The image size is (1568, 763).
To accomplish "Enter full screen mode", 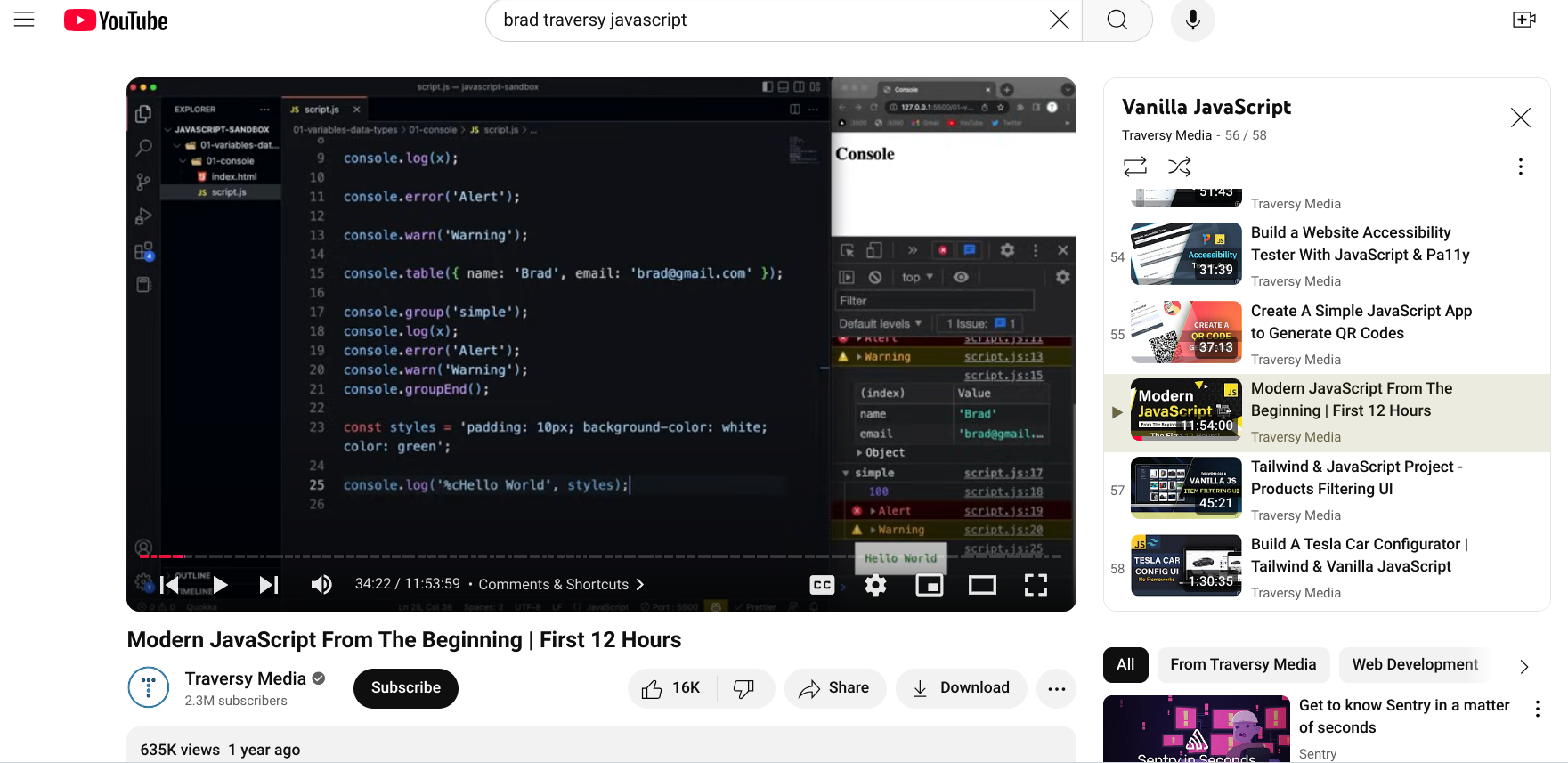I will pos(1036,585).
